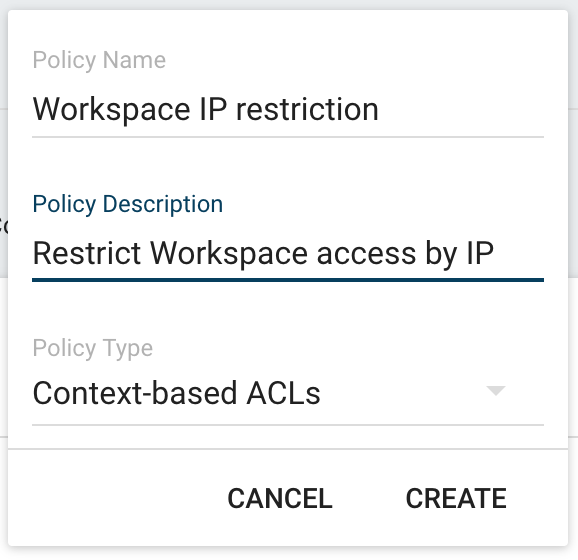
Task: Click the word 'Context-based' in Policy Type
Action: 135,393
